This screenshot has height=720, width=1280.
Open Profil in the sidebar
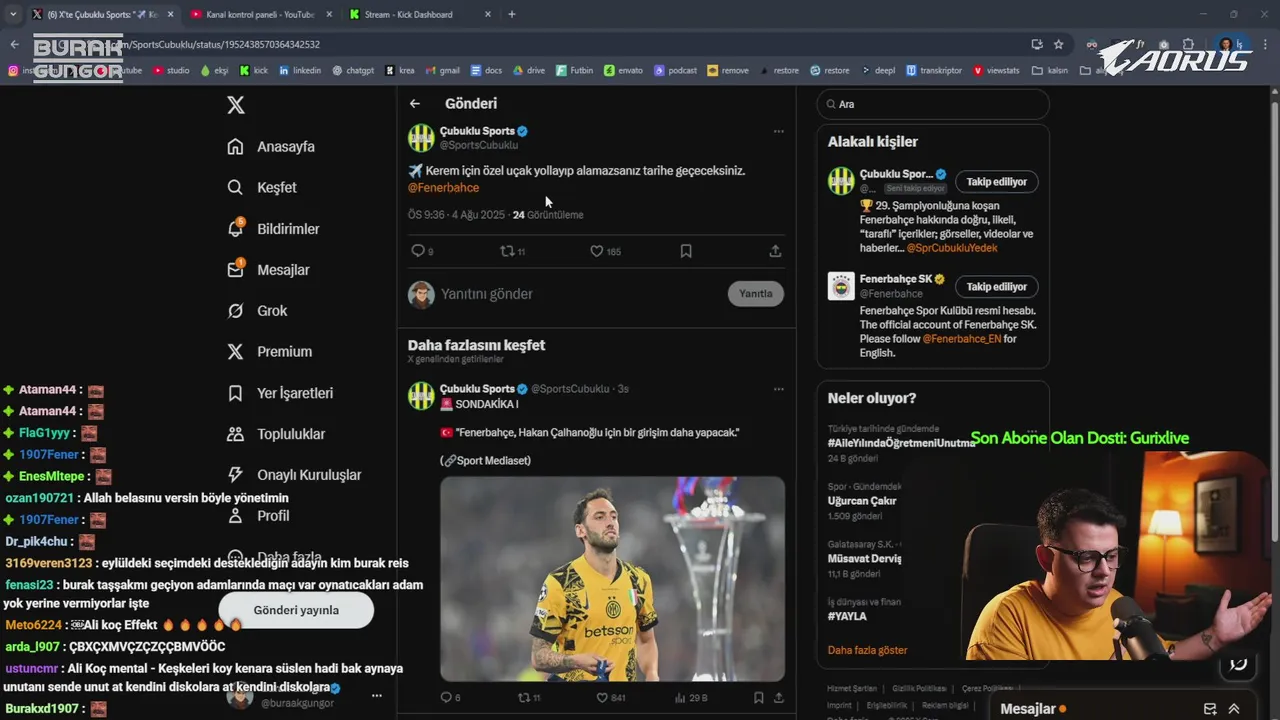(x=258, y=516)
